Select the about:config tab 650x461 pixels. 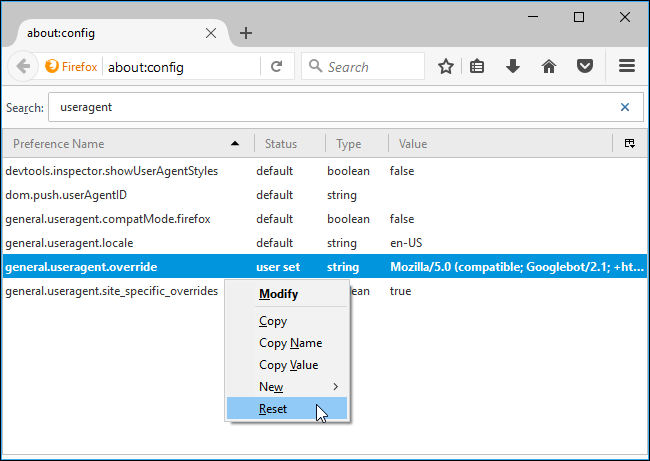coord(100,33)
